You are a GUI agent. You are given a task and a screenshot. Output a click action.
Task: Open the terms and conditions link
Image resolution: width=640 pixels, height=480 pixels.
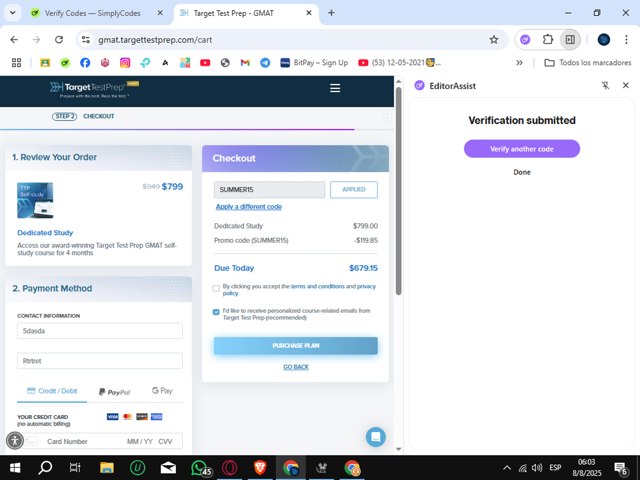318,286
